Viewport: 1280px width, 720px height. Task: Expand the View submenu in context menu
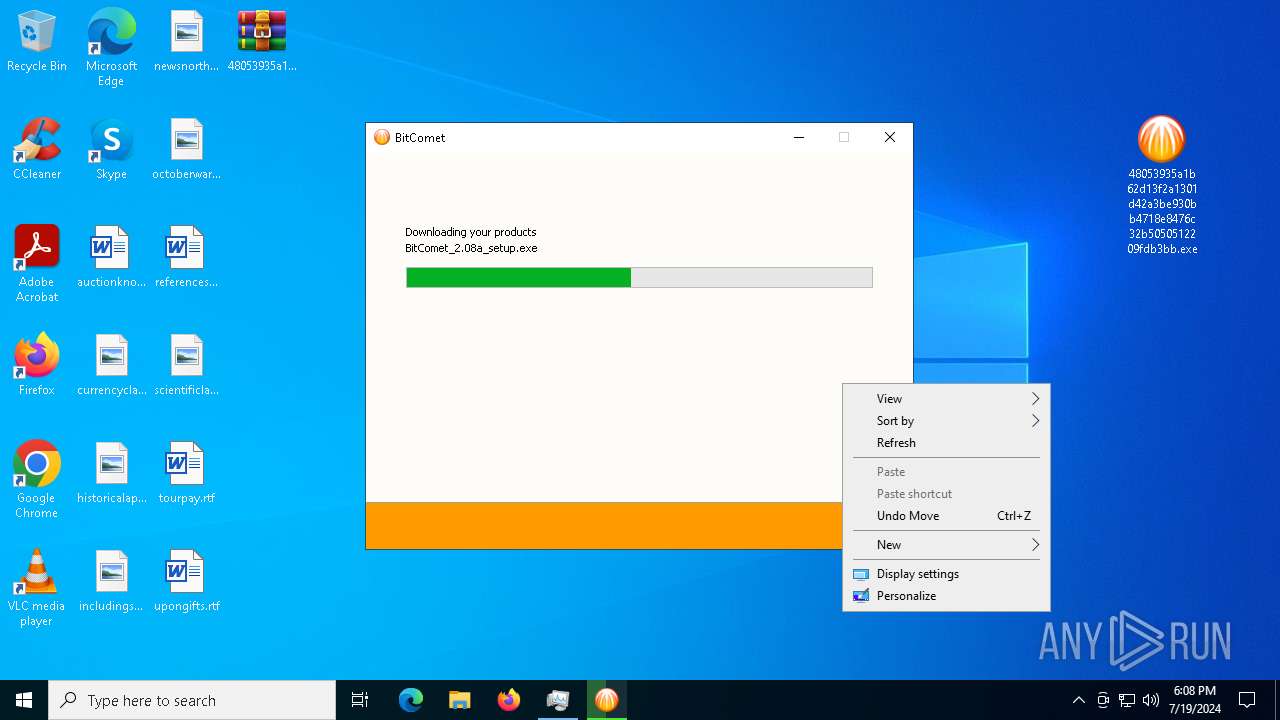[946, 399]
